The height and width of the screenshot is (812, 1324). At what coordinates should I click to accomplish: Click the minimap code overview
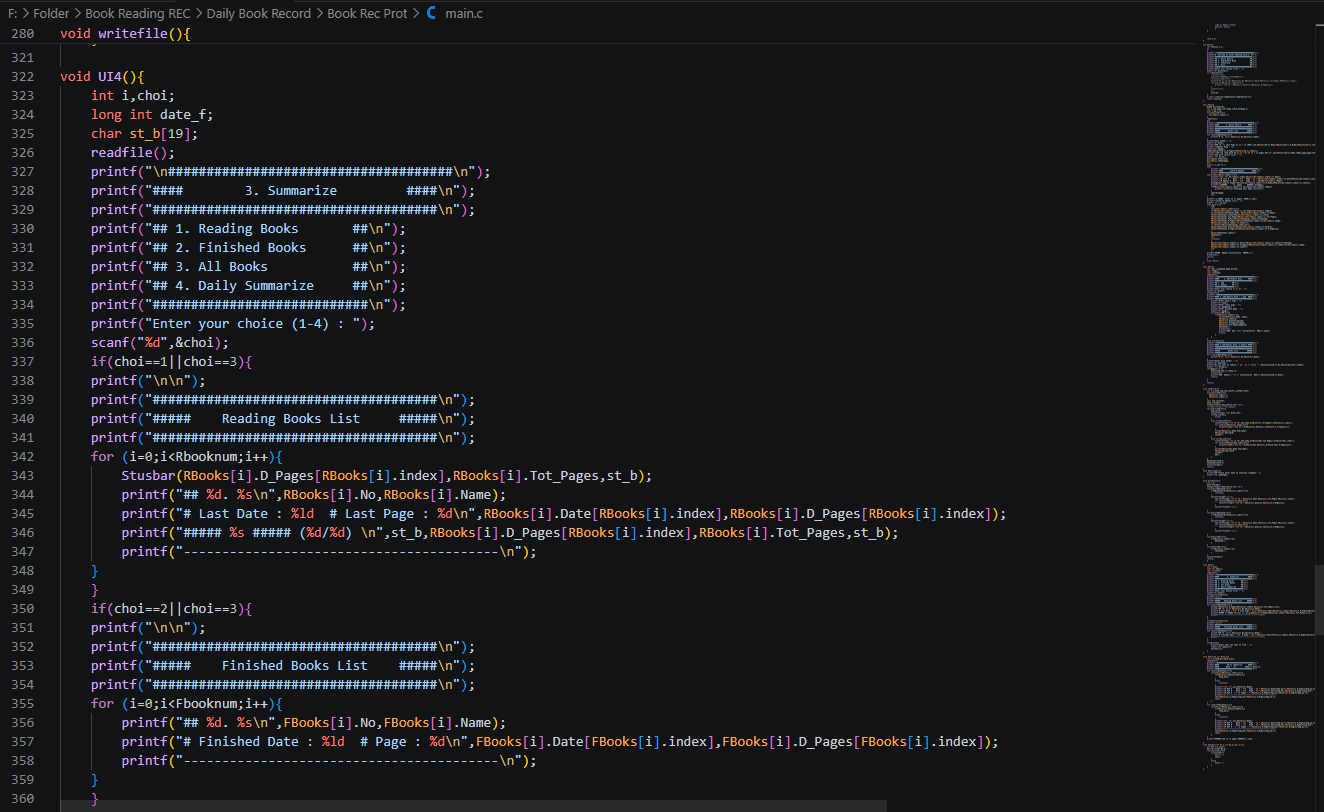point(1260,400)
